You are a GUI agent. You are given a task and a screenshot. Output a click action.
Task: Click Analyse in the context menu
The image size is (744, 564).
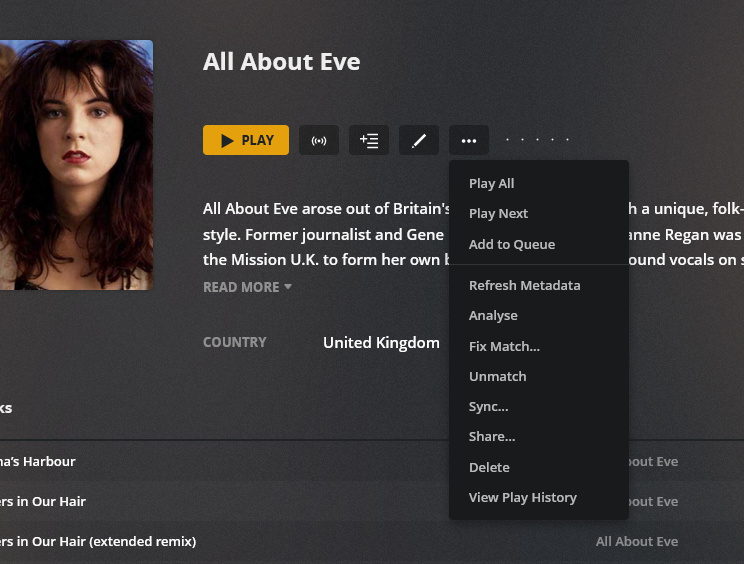point(539,316)
